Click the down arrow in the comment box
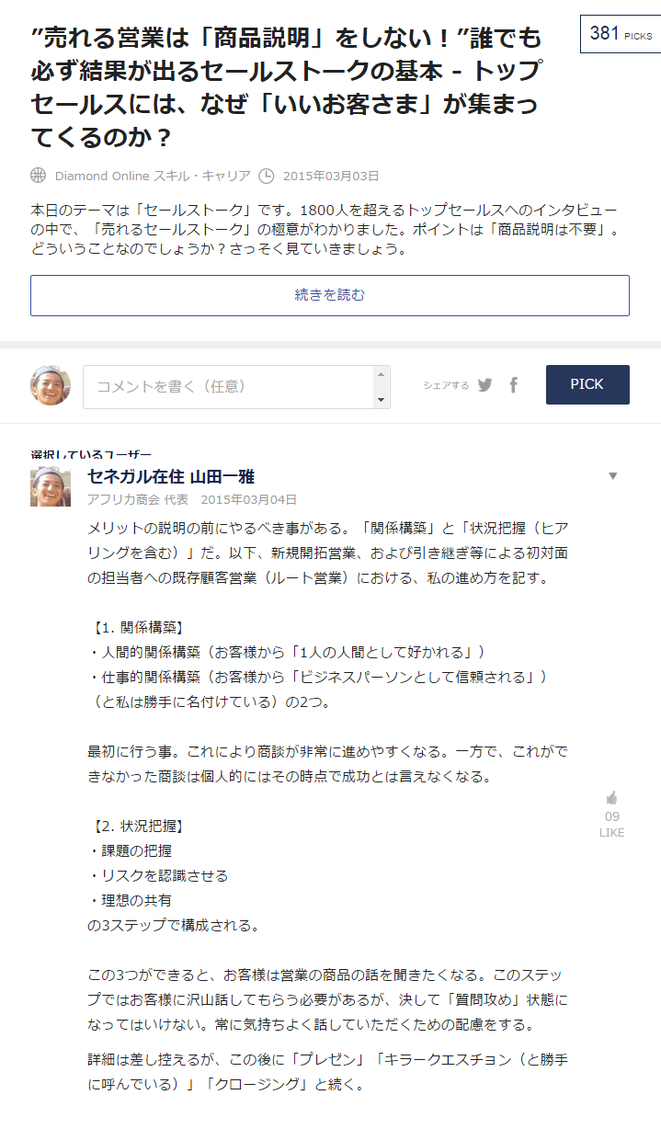 381,400
